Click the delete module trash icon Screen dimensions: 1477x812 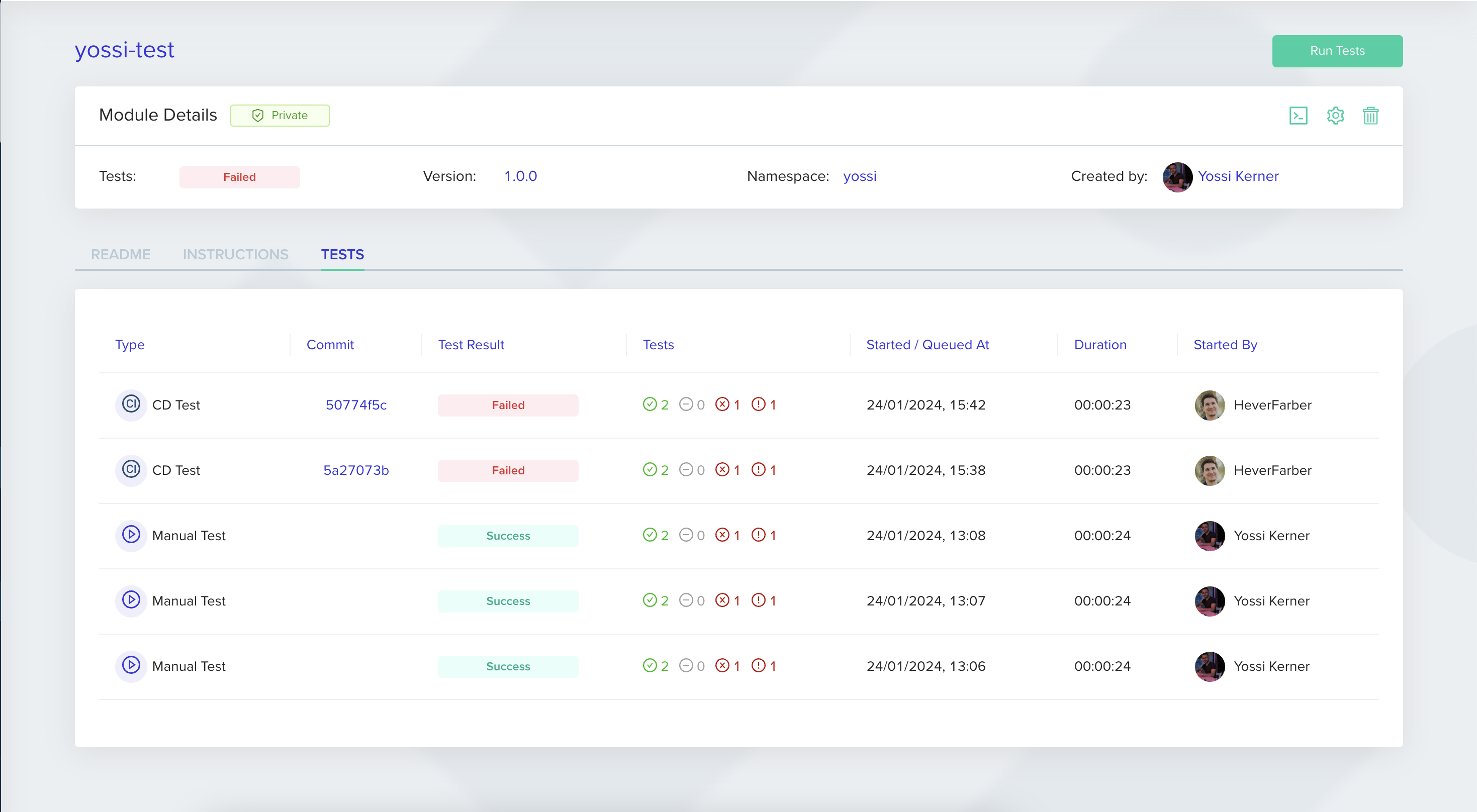pyautogui.click(x=1370, y=116)
